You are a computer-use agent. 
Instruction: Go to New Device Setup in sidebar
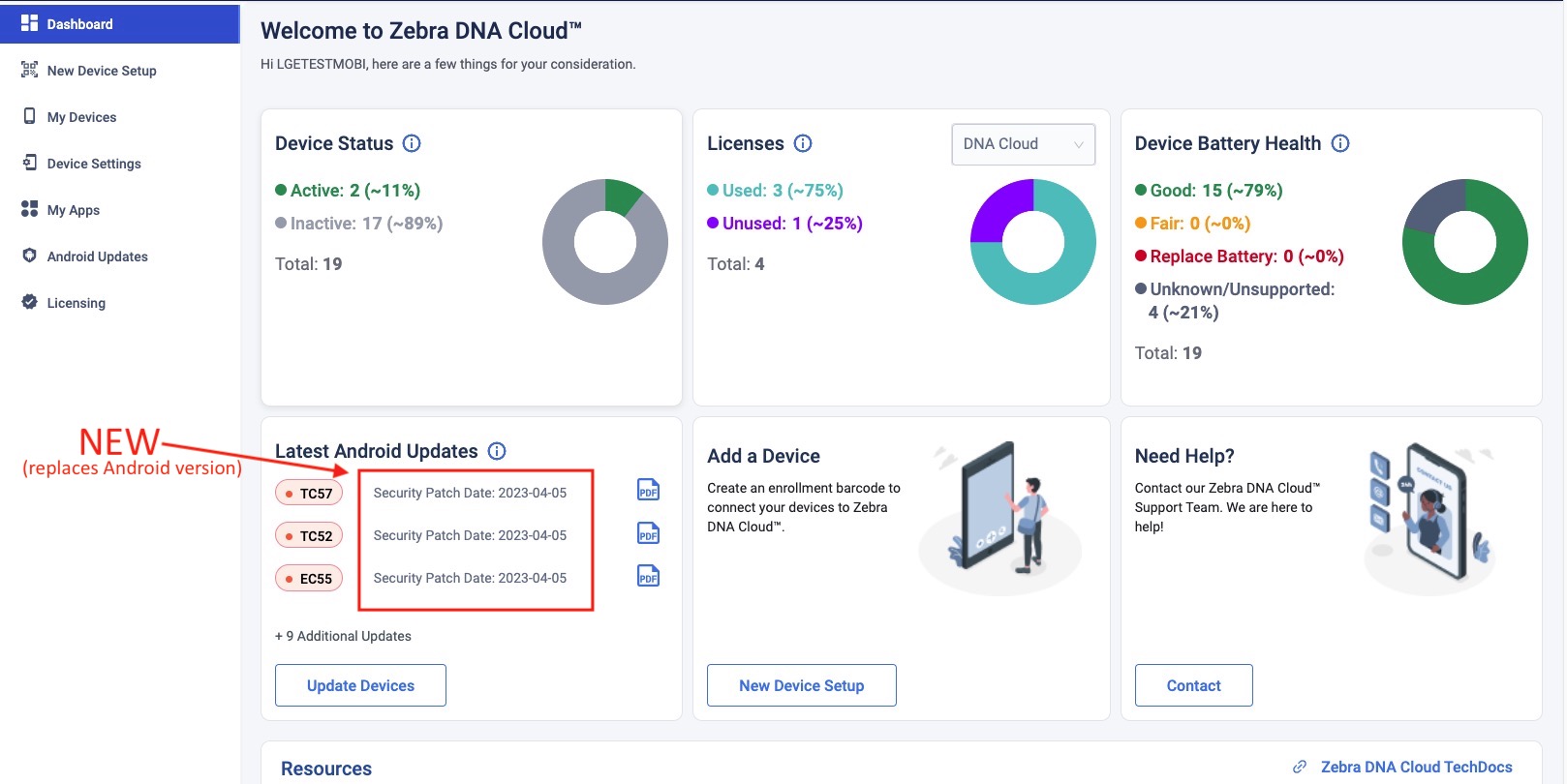pos(101,71)
